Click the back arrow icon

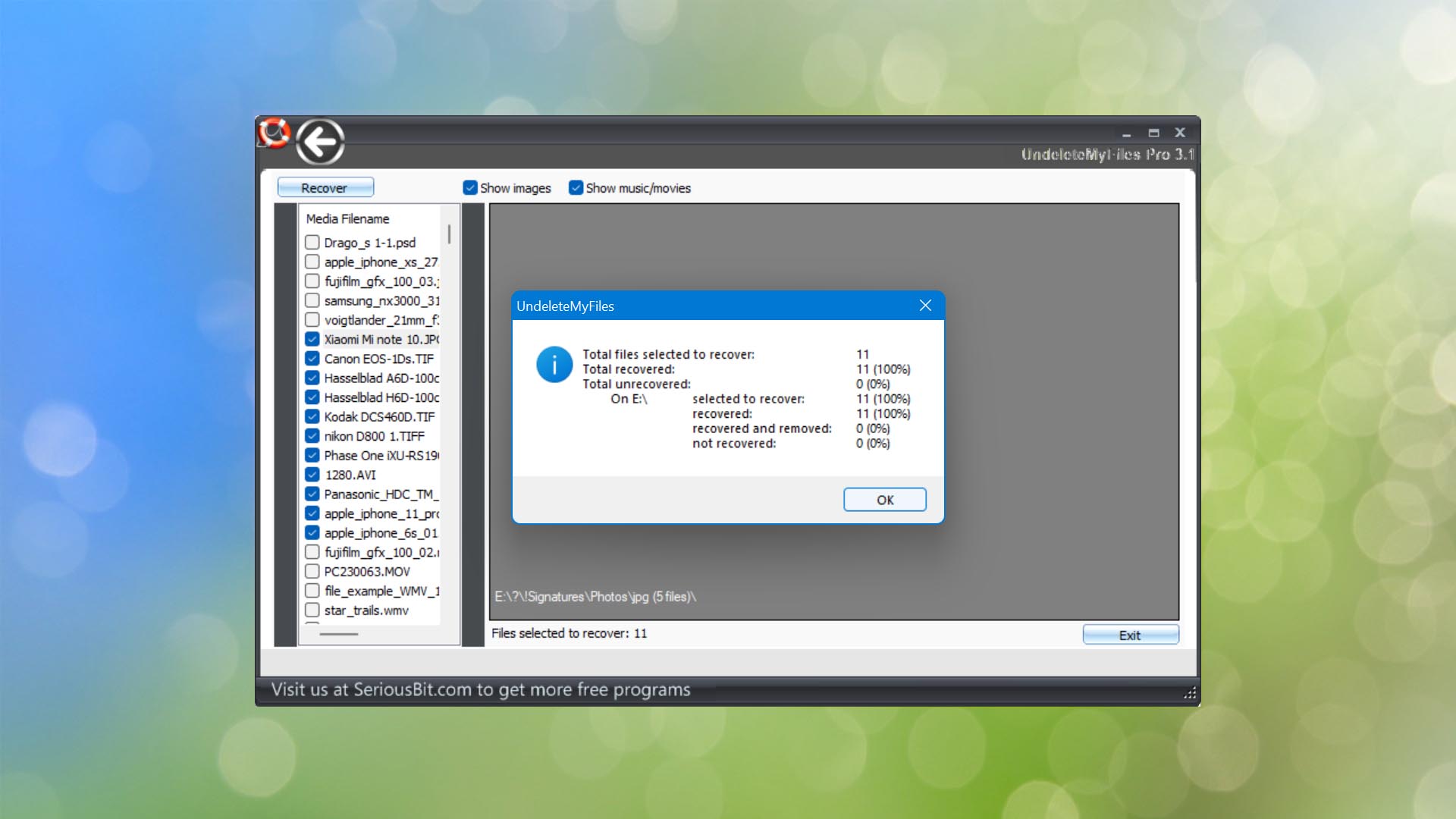click(x=320, y=141)
